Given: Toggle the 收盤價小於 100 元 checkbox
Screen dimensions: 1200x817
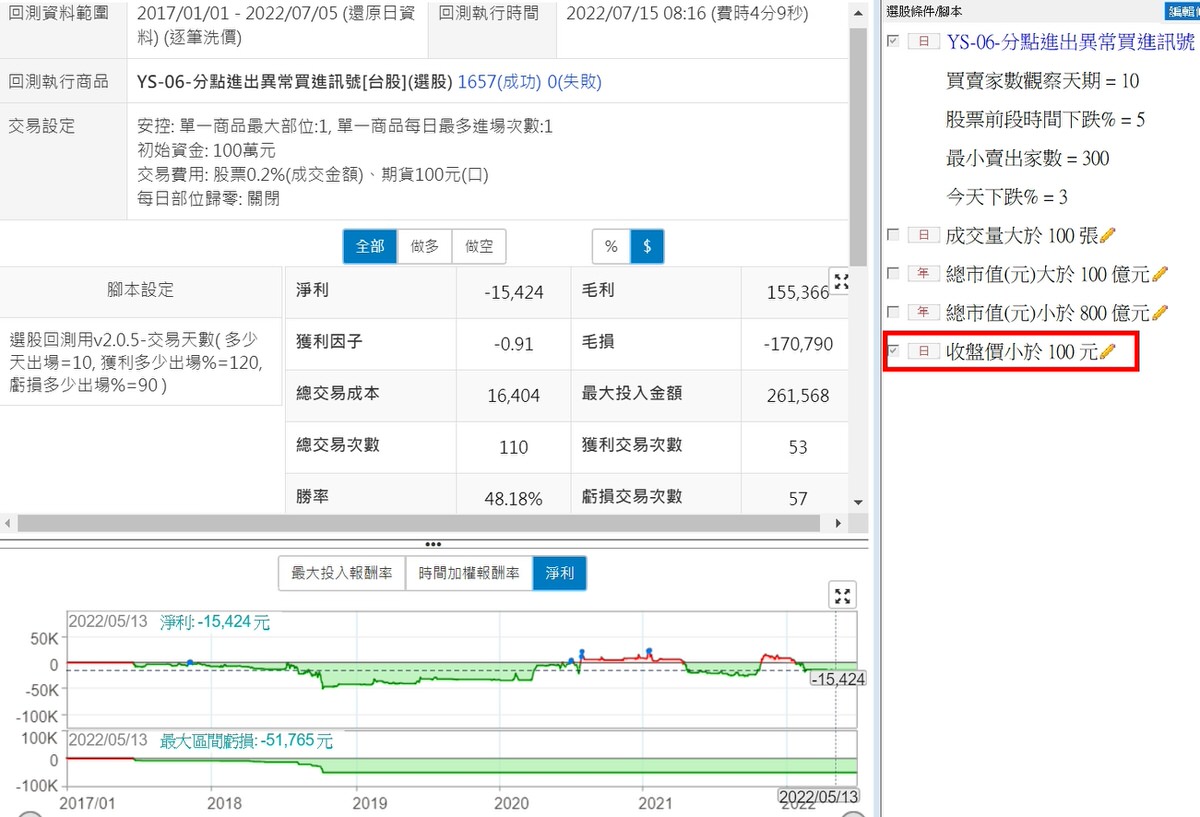Looking at the screenshot, I should pyautogui.click(x=893, y=352).
